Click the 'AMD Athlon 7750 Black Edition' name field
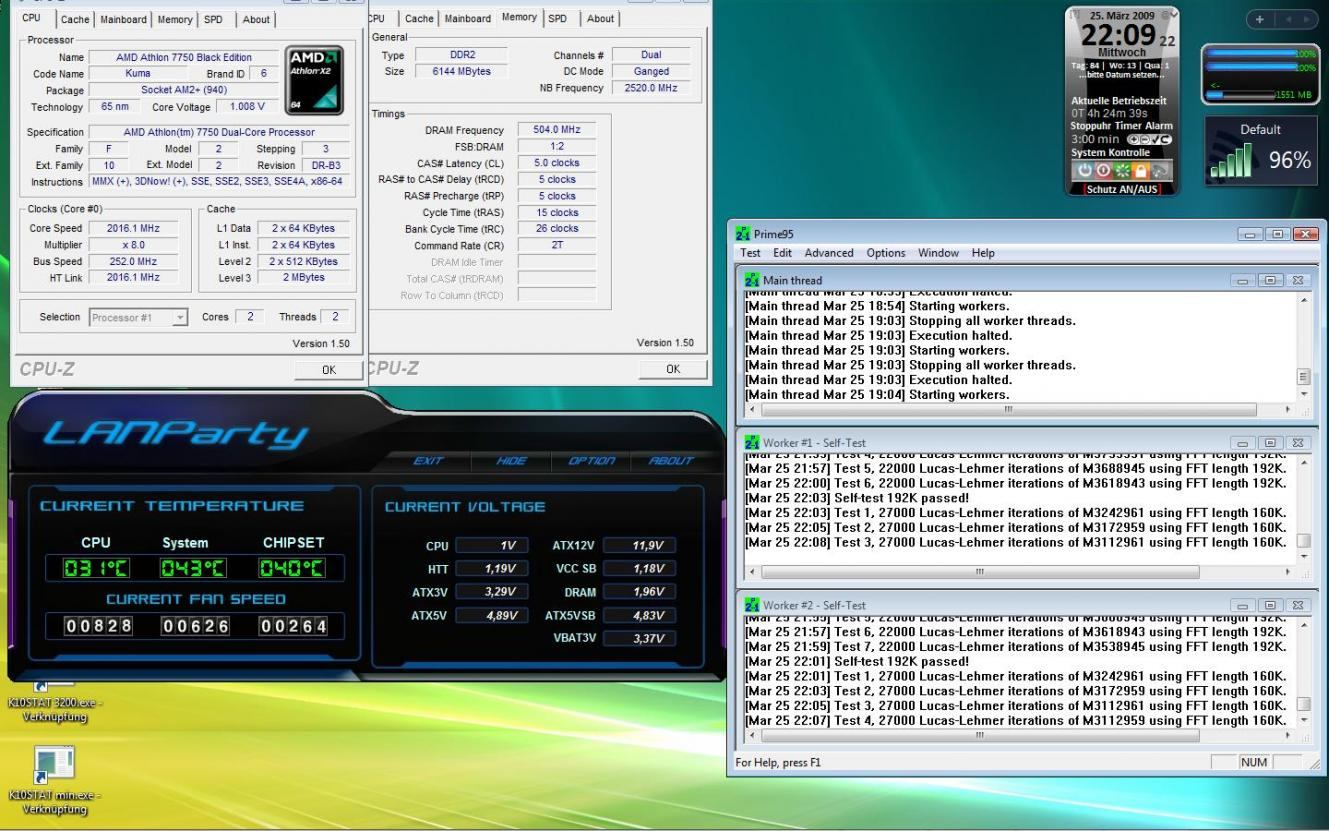Image resolution: width=1329 pixels, height=831 pixels. (x=184, y=58)
